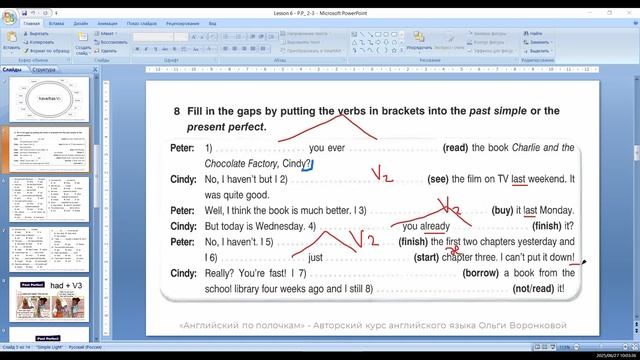Show the Слайды pane tab
This screenshot has height=360, width=640.
click(x=13, y=70)
